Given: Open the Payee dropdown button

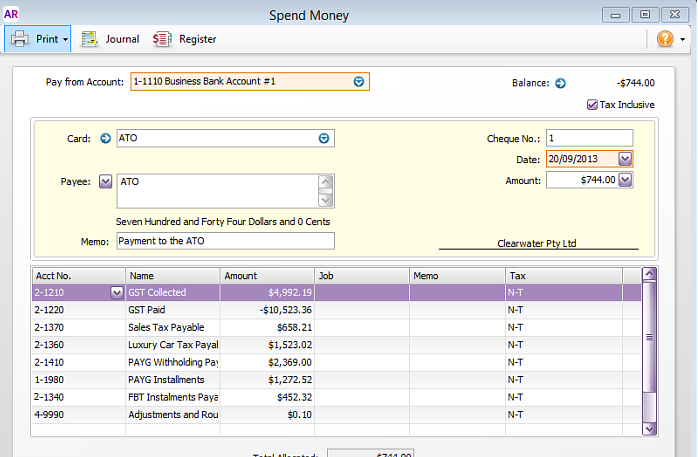Looking at the screenshot, I should (106, 182).
